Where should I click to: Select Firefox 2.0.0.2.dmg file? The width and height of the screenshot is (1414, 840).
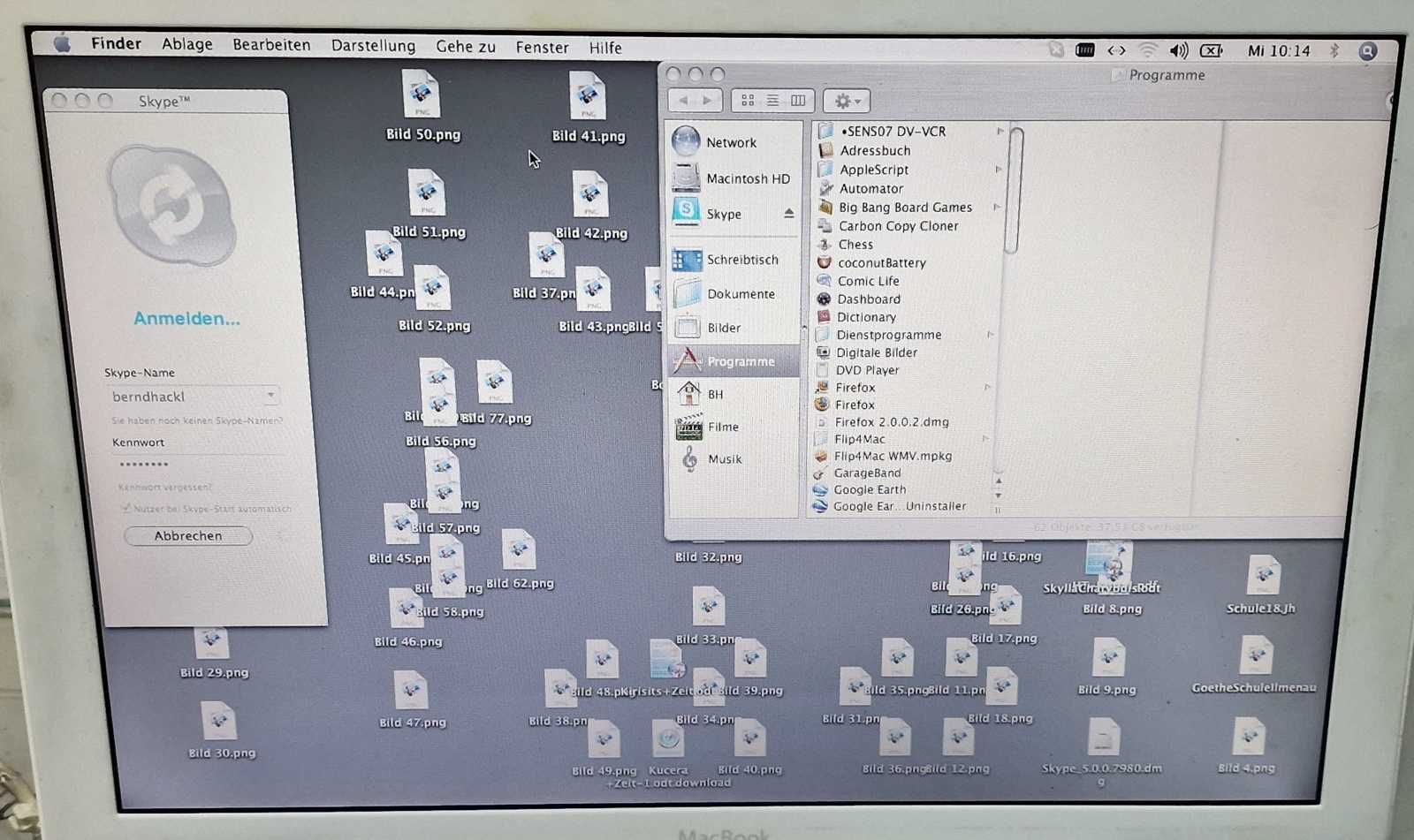coord(891,422)
